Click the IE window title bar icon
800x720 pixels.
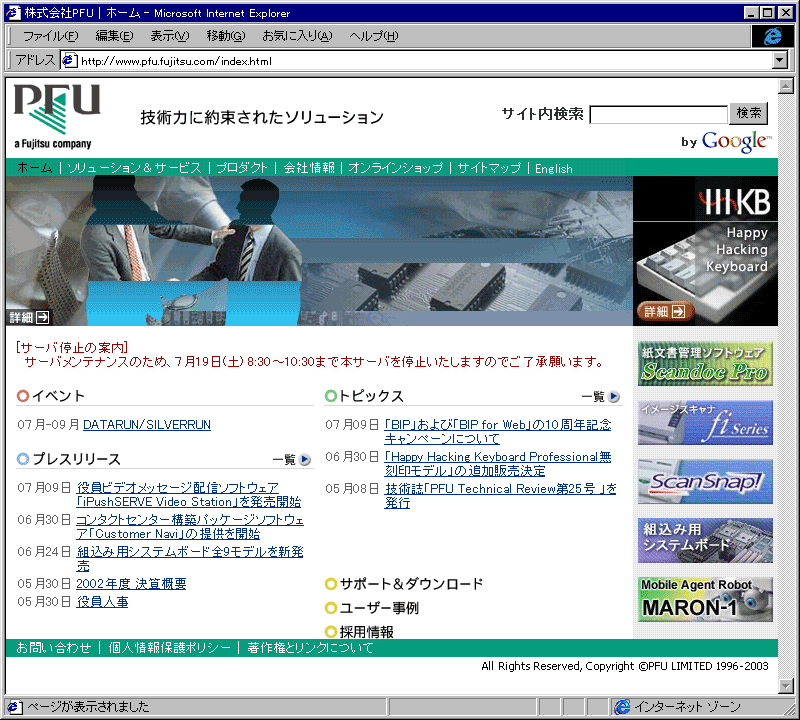13,13
